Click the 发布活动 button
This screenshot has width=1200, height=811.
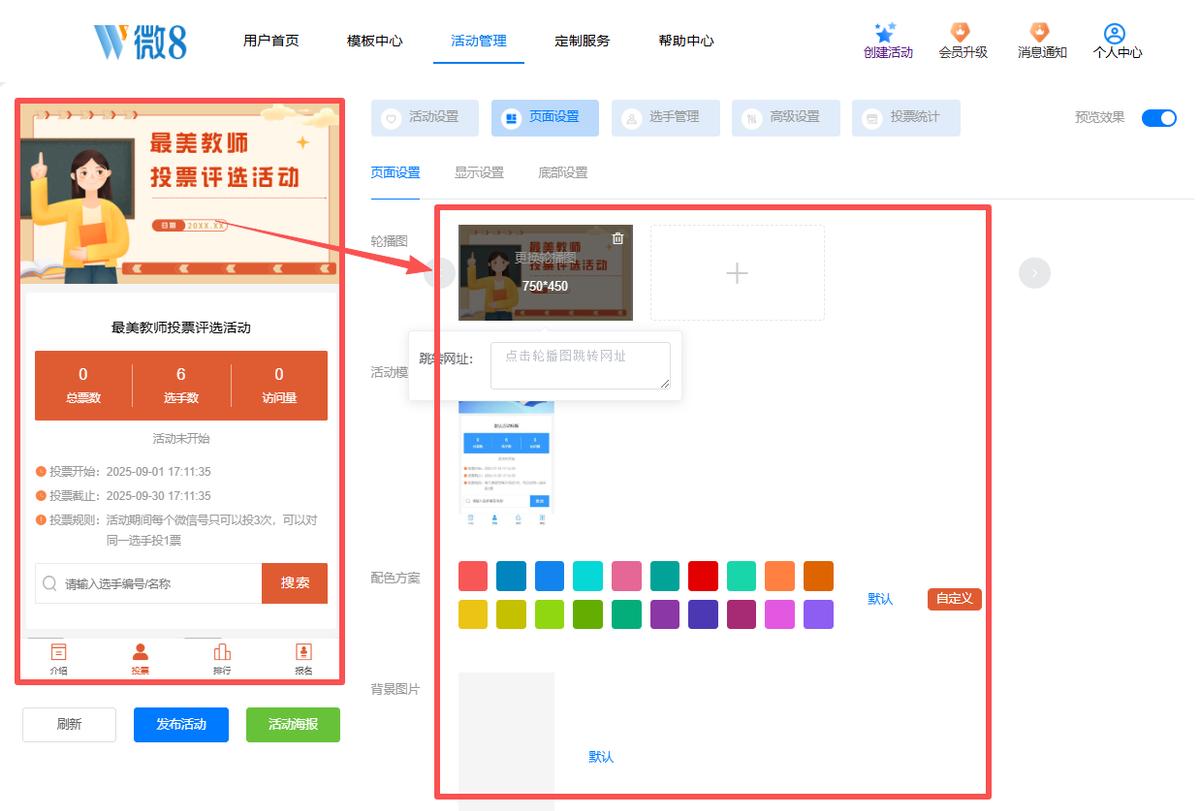tap(181, 724)
